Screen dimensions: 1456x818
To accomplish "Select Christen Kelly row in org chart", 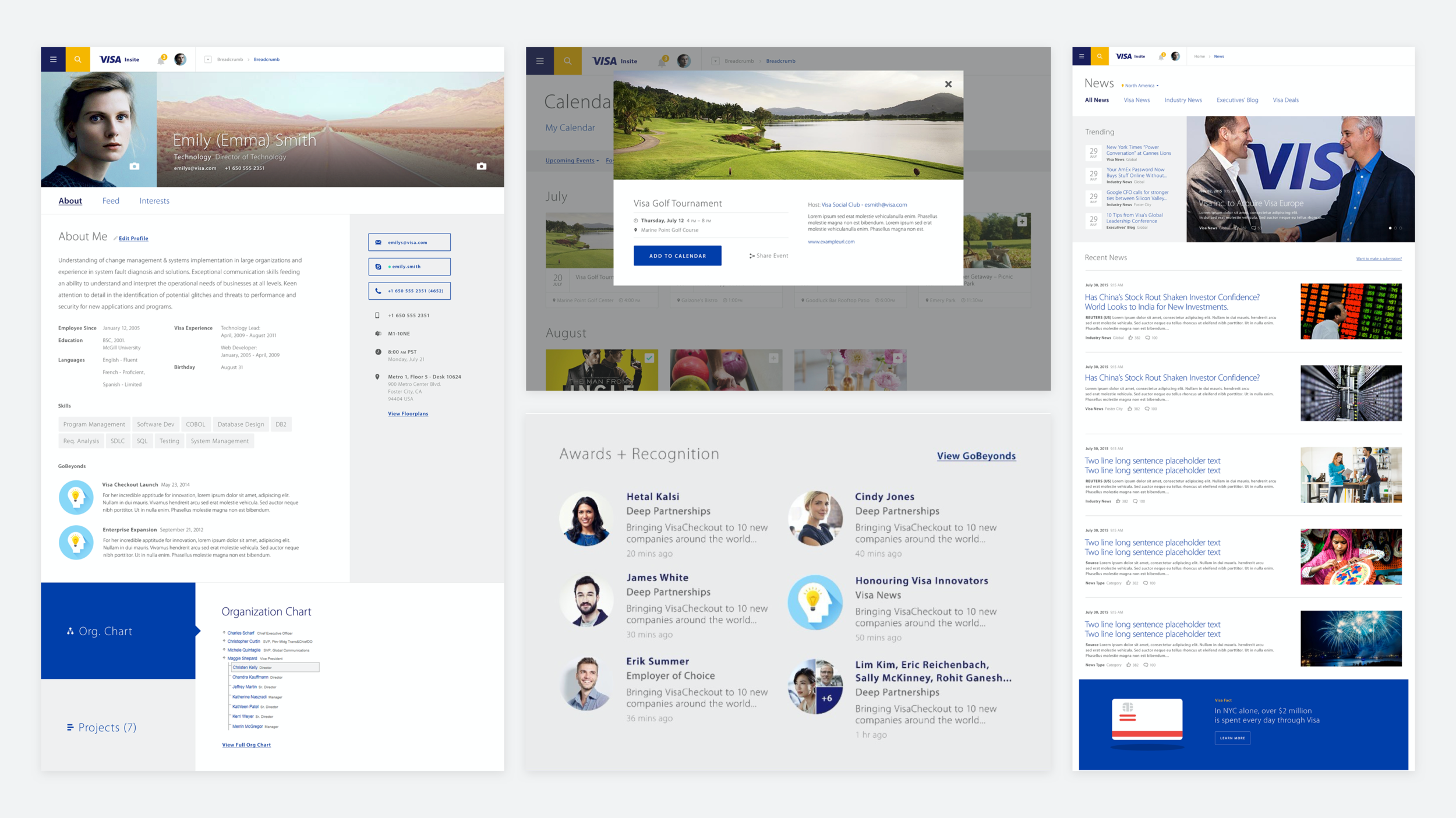I will click(x=274, y=667).
